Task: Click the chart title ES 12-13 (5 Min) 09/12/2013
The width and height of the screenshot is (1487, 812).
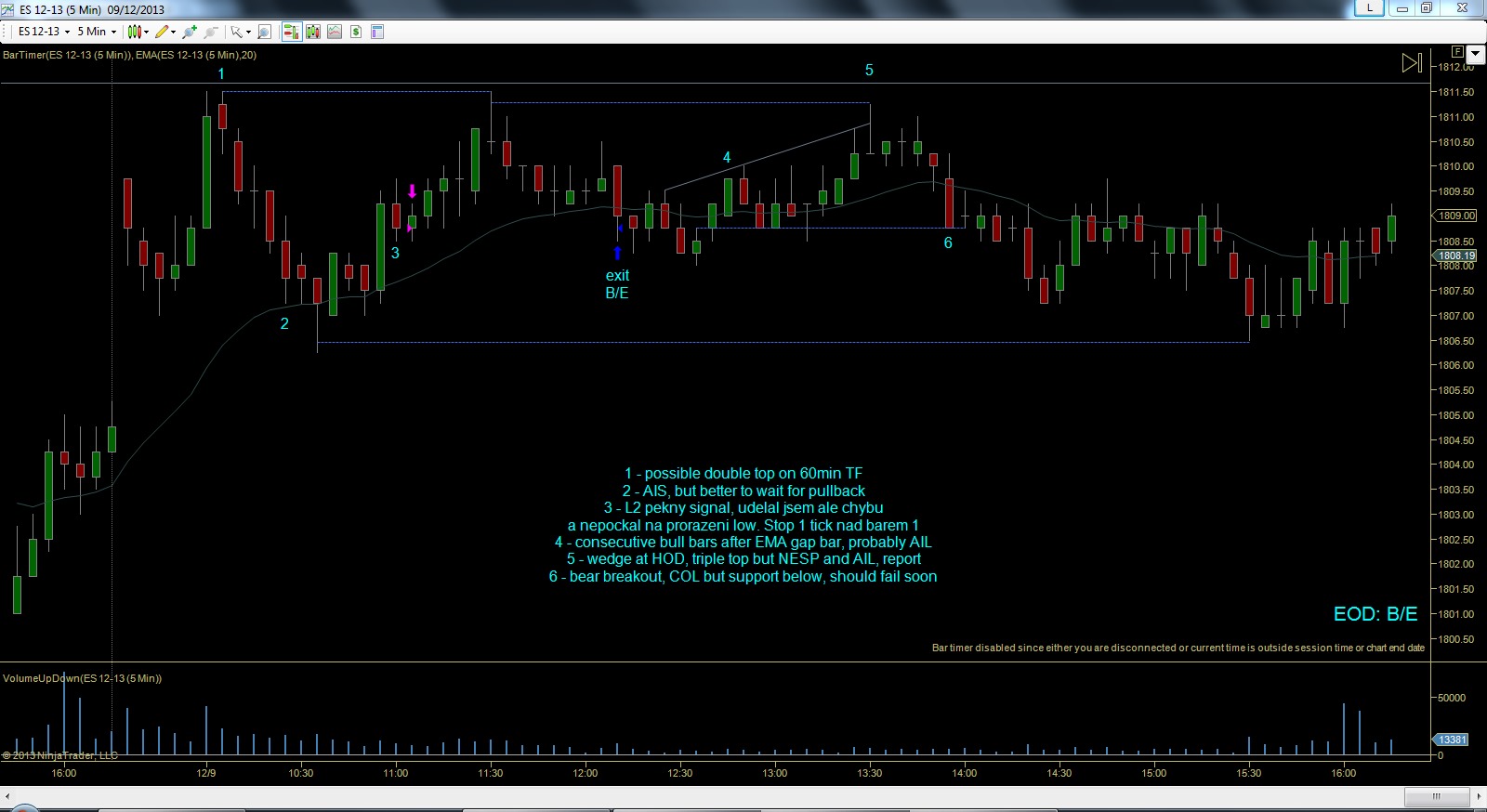Action: [x=92, y=9]
